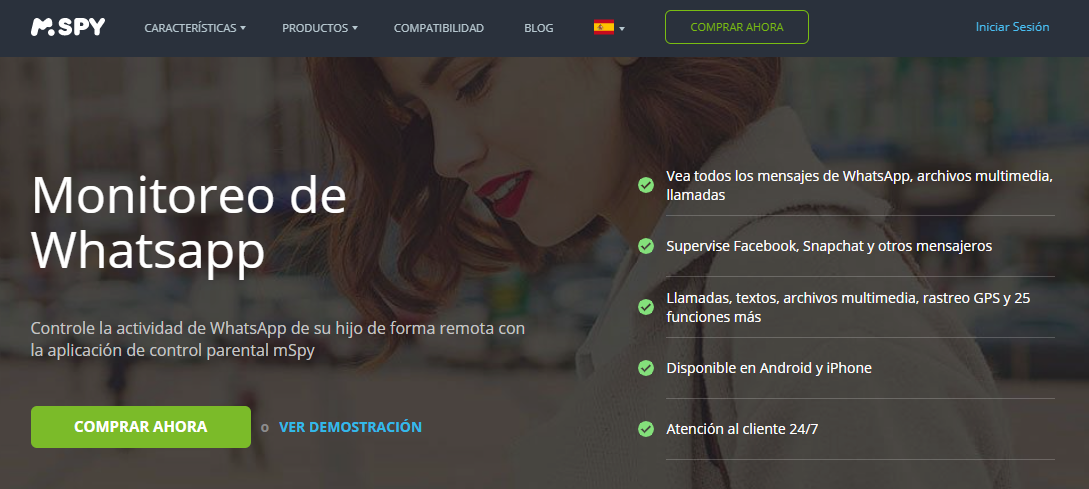Open the Características dropdown menu
This screenshot has height=489, width=1089.
pos(195,28)
